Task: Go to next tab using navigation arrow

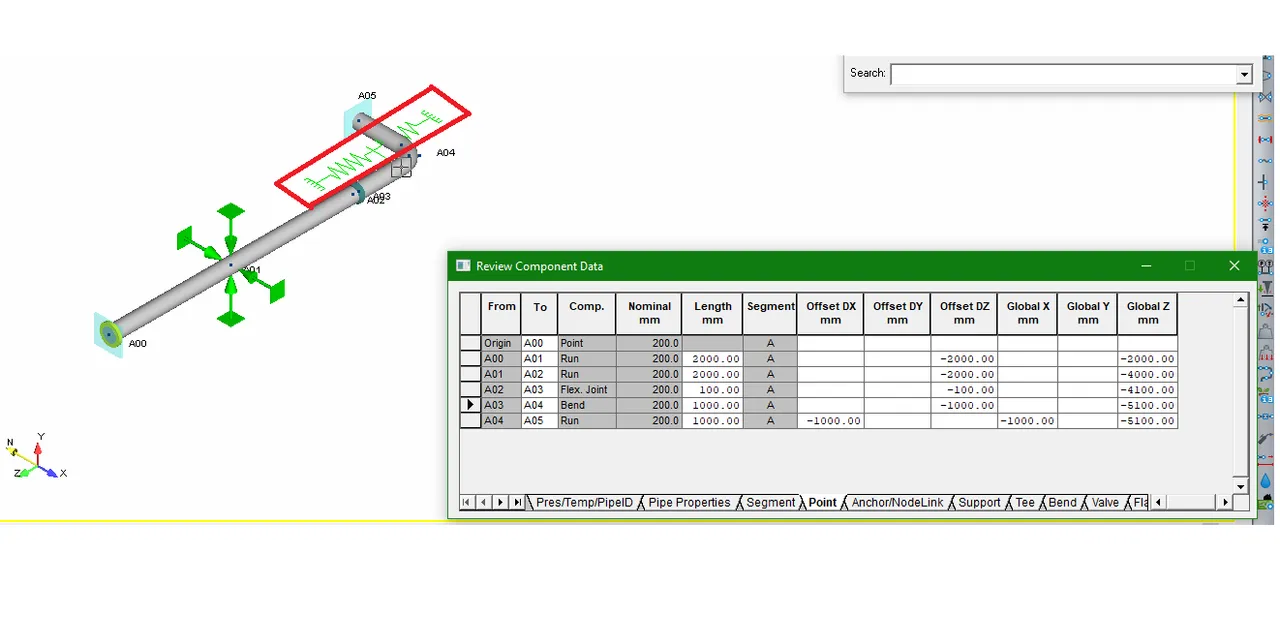Action: point(501,502)
